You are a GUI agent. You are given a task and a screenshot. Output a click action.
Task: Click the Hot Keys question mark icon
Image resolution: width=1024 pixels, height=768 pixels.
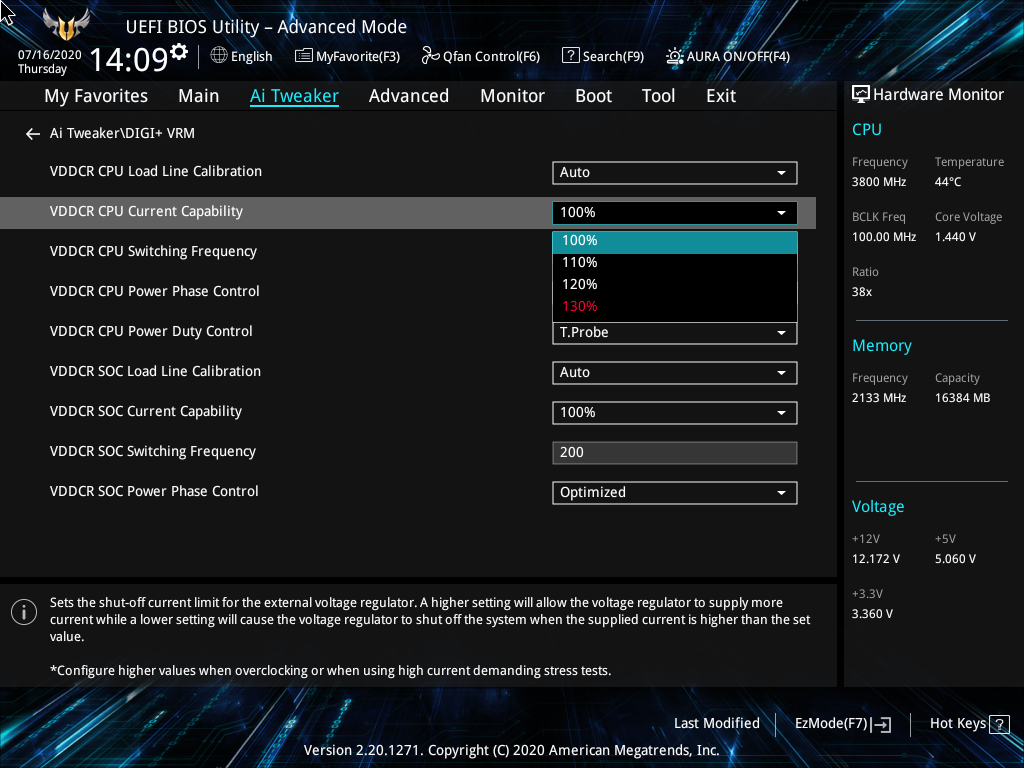pyautogui.click(x=999, y=724)
